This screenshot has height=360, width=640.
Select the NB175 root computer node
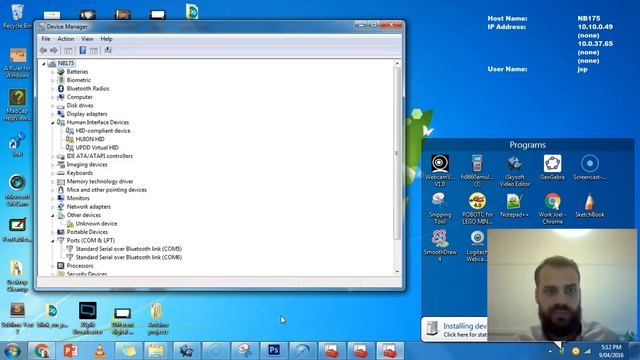click(x=66, y=63)
